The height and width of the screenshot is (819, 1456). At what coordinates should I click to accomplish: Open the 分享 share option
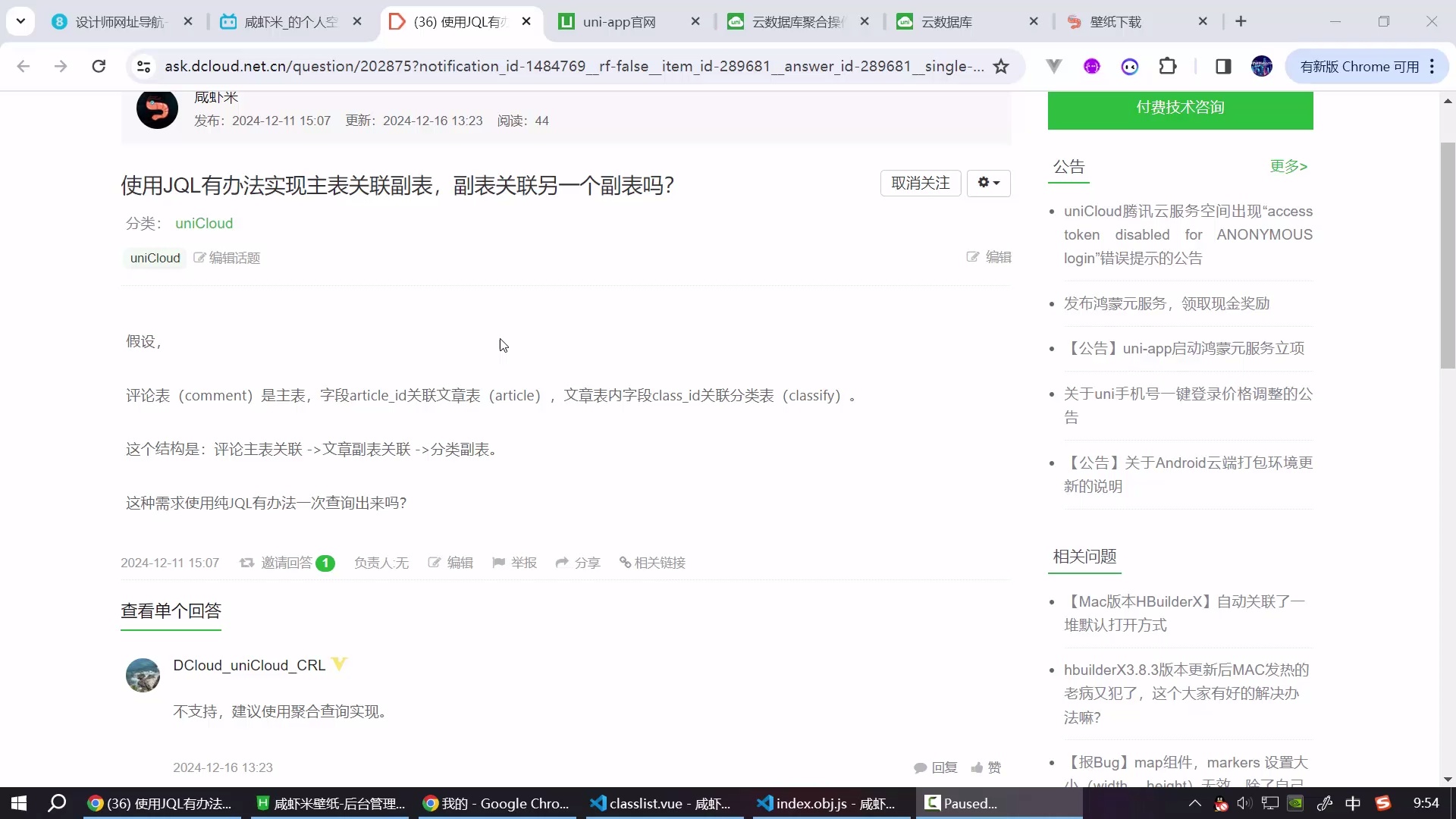pyautogui.click(x=578, y=563)
